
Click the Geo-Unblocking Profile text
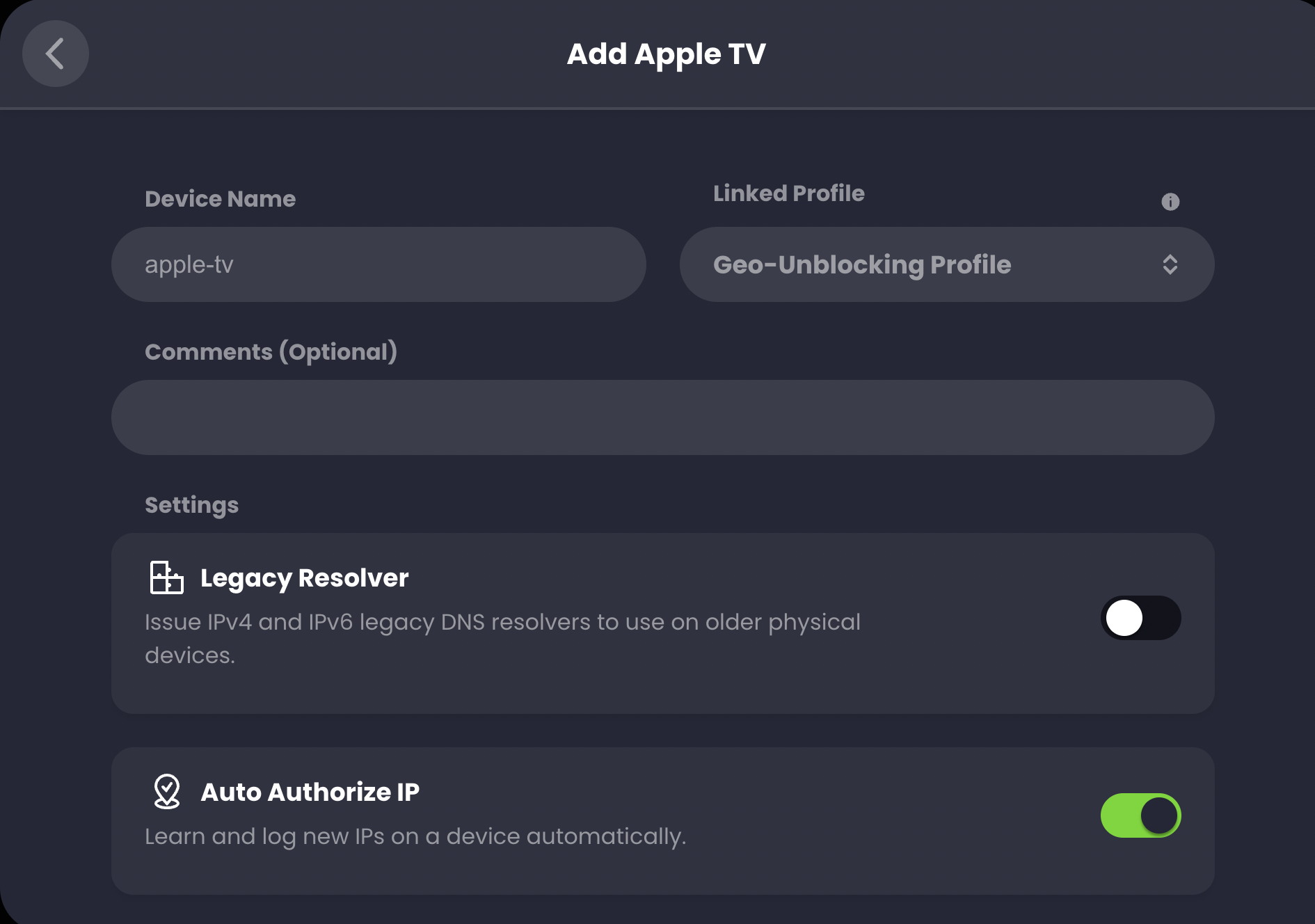[x=862, y=265]
